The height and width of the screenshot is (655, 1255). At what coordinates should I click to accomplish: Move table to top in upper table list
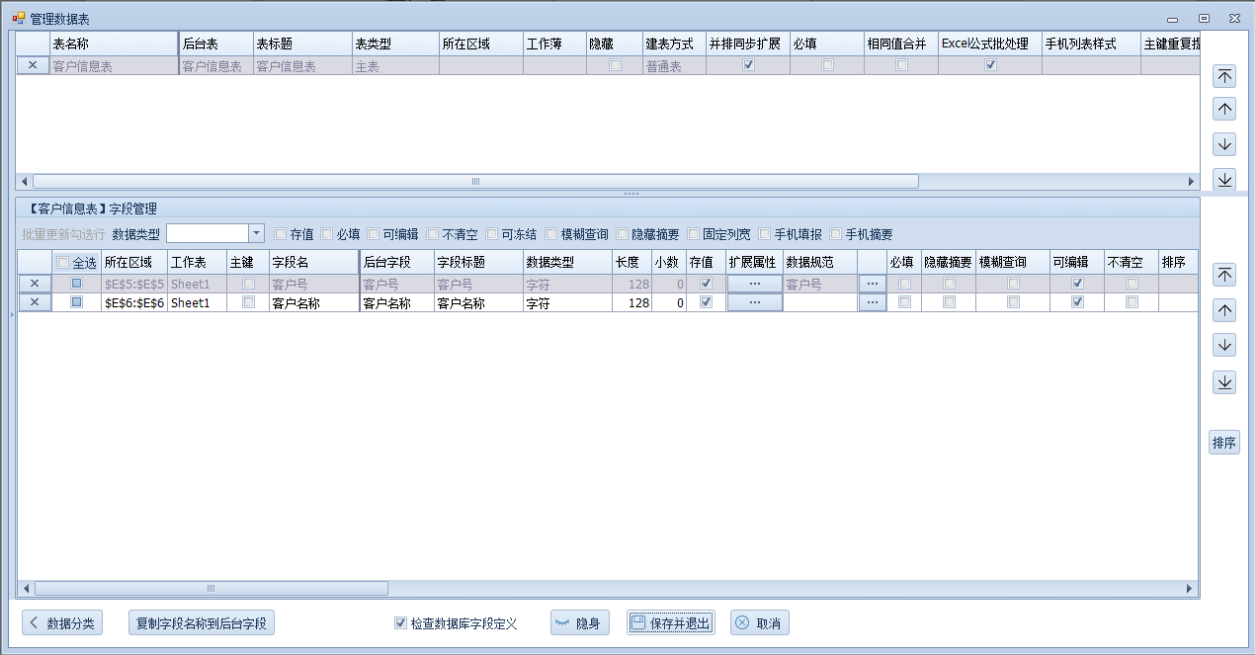(1224, 77)
